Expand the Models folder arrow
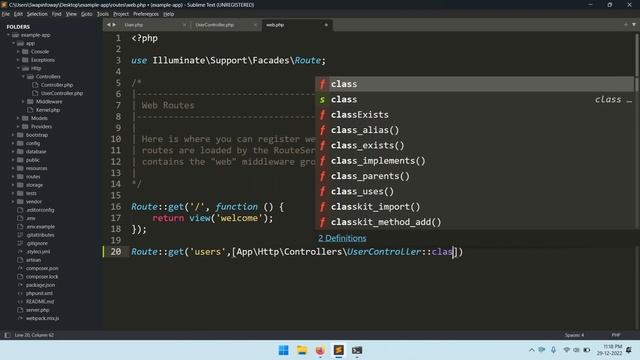This screenshot has width=640, height=360. (x=18, y=118)
